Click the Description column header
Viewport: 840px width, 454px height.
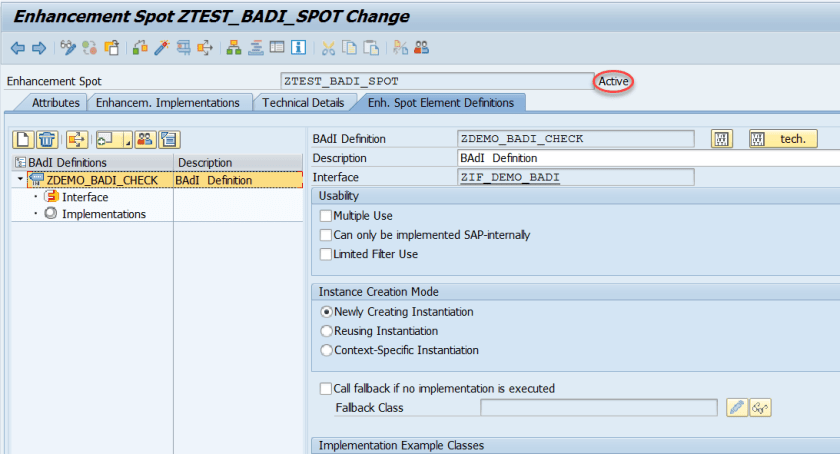click(238, 162)
